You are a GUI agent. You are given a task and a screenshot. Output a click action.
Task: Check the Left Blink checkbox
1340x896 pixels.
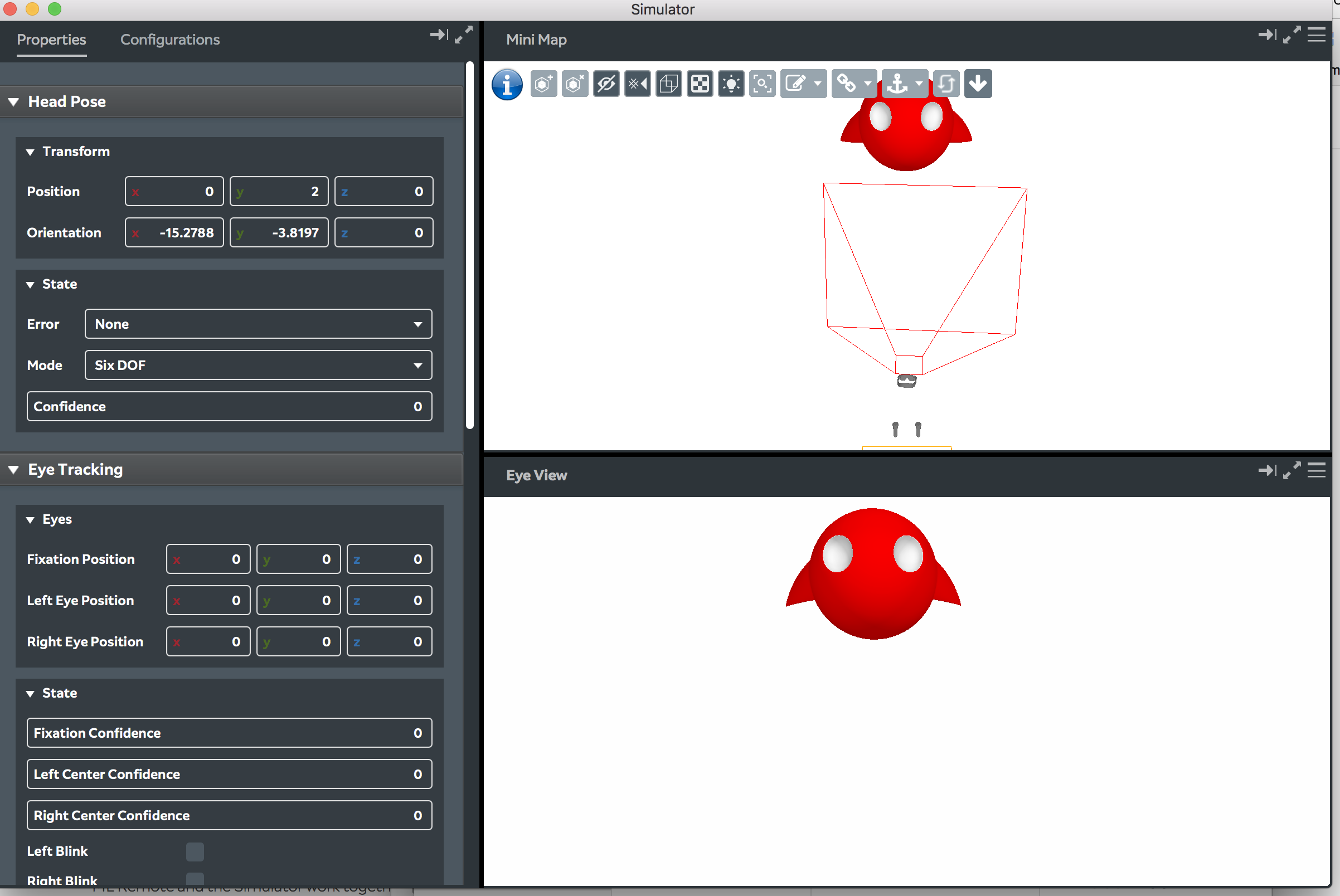pyautogui.click(x=195, y=851)
